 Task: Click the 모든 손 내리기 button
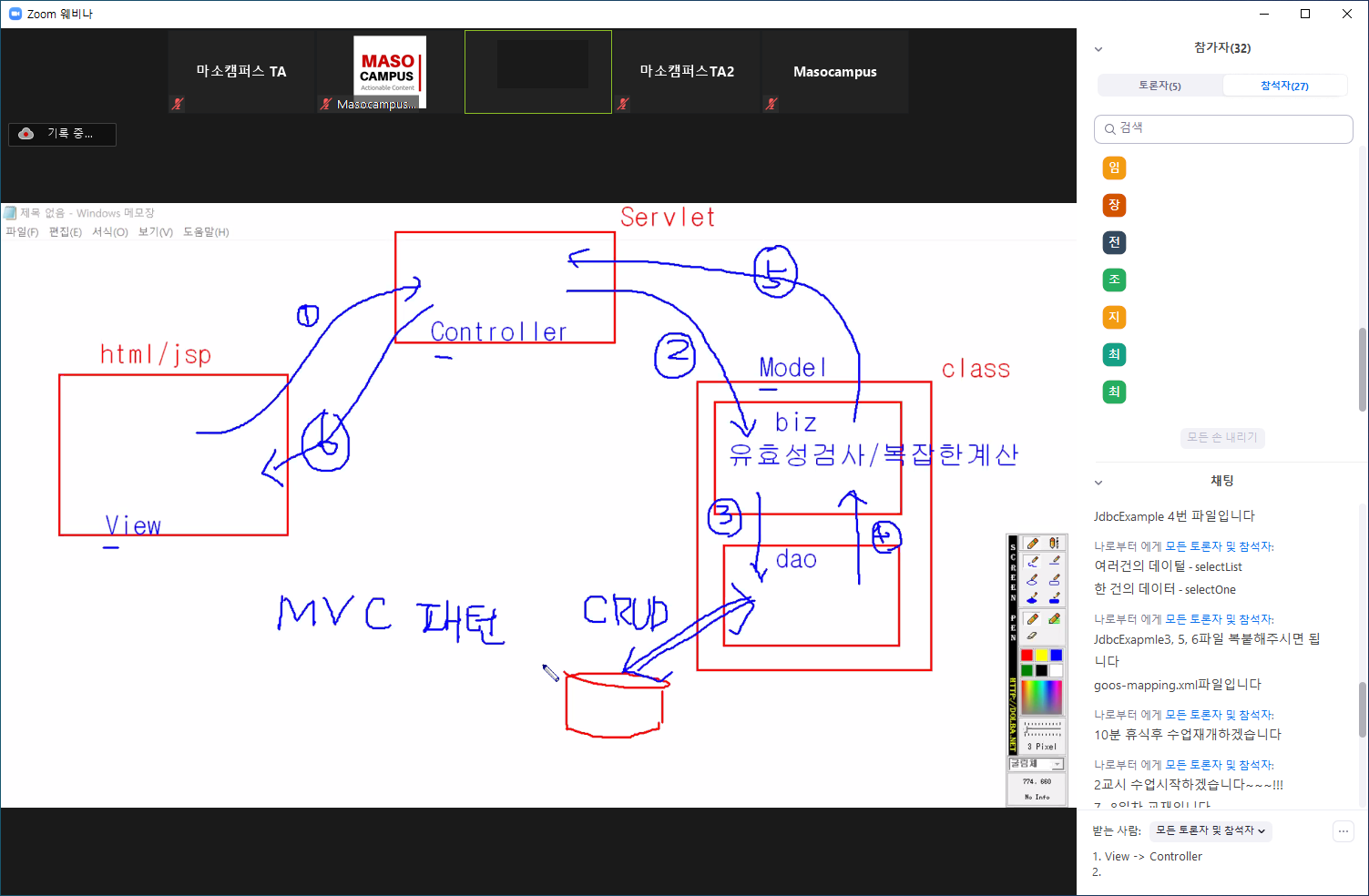pos(1221,437)
